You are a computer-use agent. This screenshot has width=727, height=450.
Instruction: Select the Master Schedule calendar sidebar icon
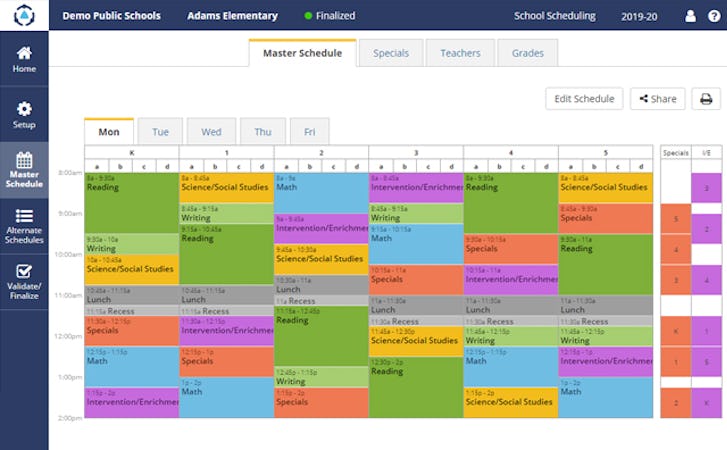point(24,169)
